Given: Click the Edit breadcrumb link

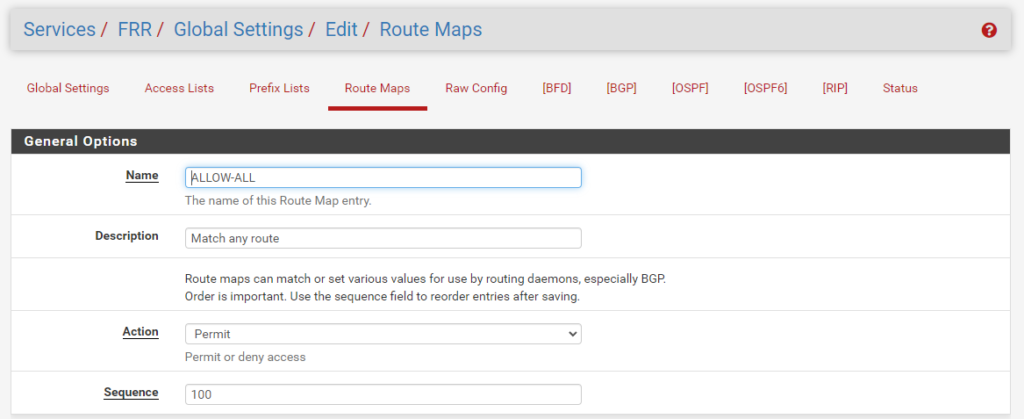Looking at the screenshot, I should pos(341,30).
